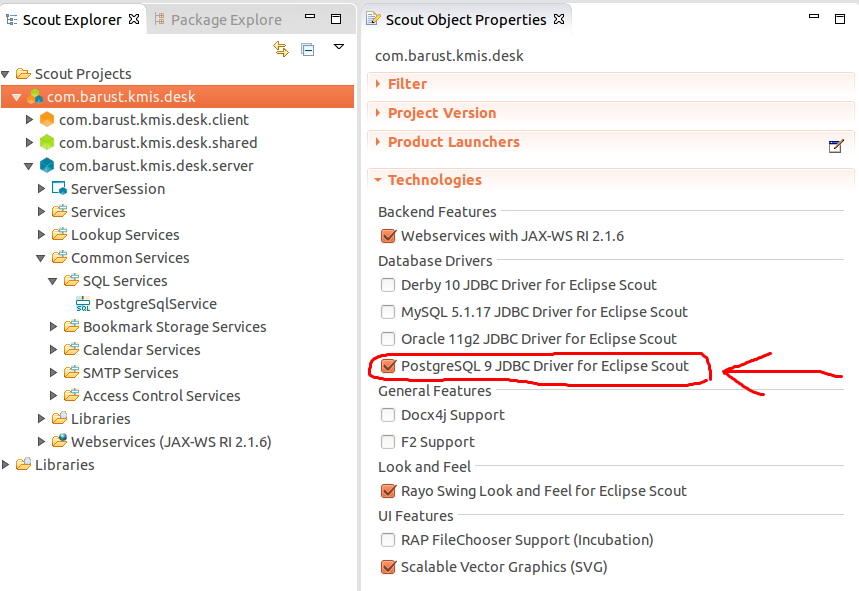Enable Oracle 11g2 JDBC Driver checkbox
Viewport: 859px width, 591px height.
[x=388, y=338]
